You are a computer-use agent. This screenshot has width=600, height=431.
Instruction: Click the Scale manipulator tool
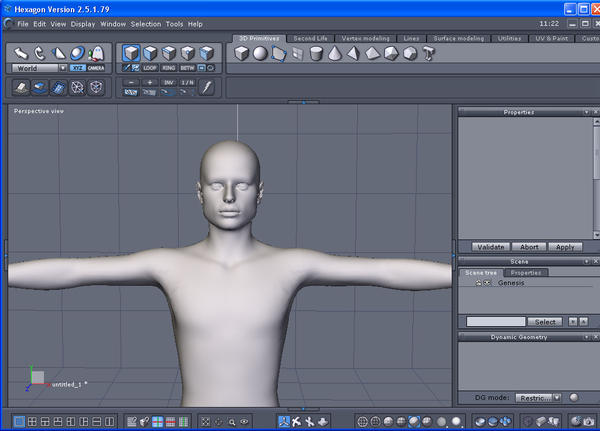(58, 52)
